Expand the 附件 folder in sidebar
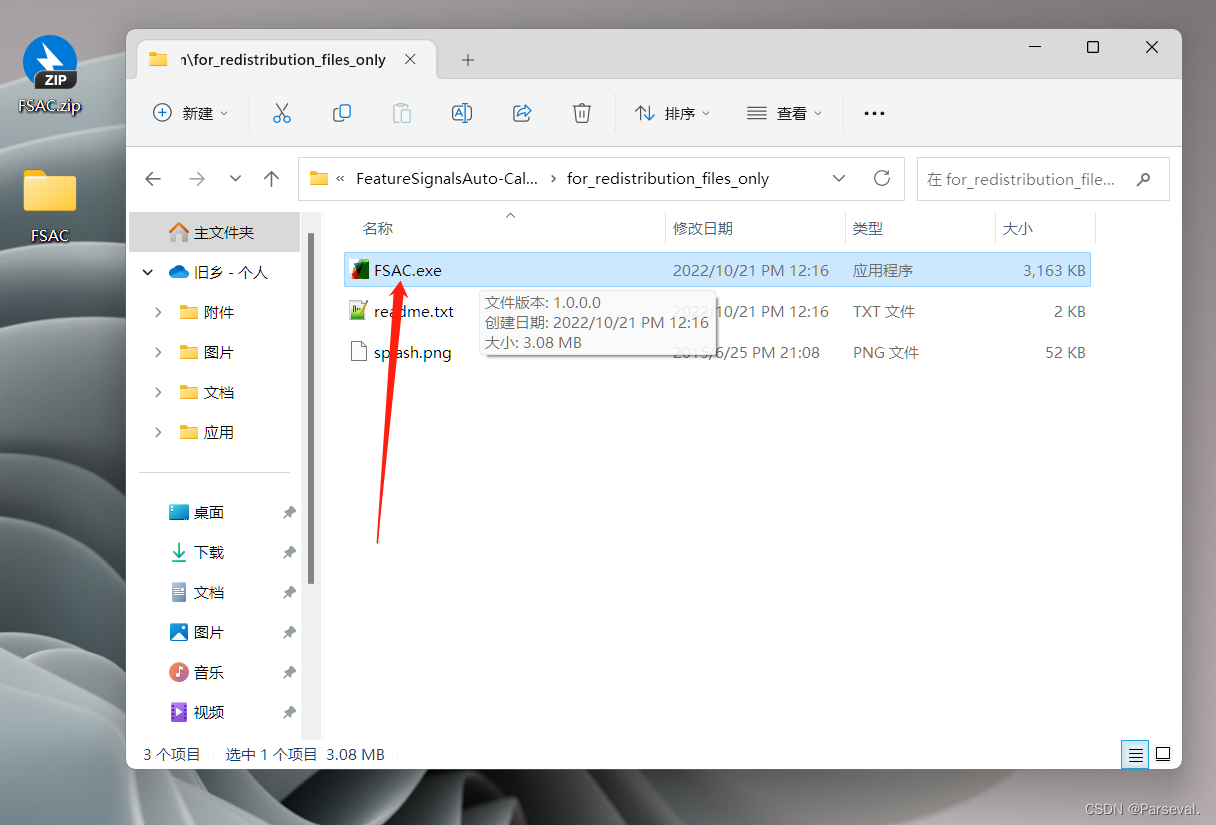Viewport: 1216px width, 825px height. [157, 312]
